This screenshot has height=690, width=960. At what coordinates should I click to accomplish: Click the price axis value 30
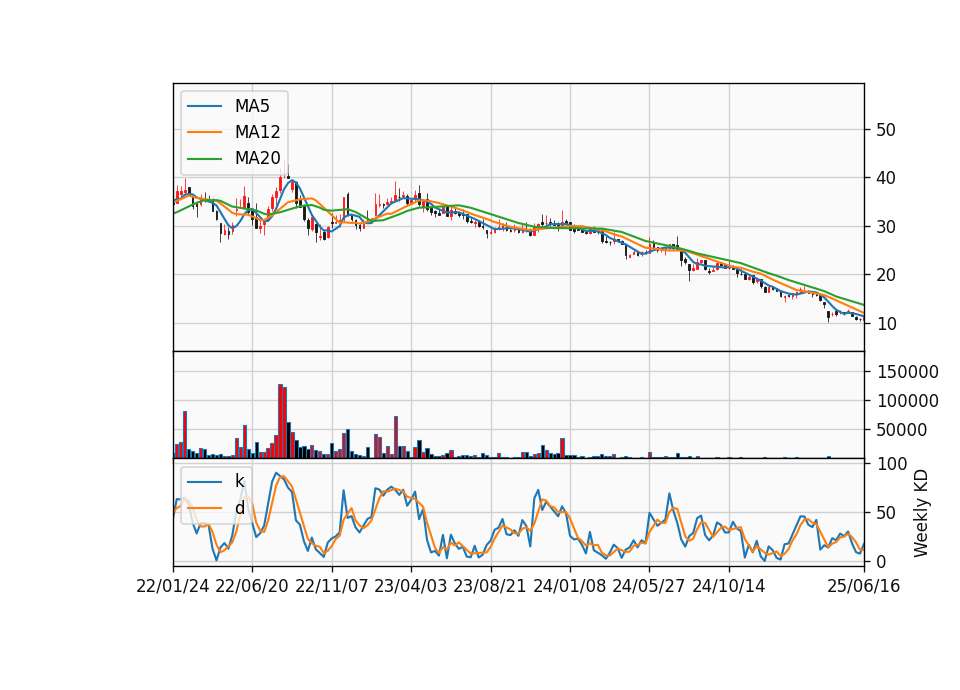tap(886, 227)
